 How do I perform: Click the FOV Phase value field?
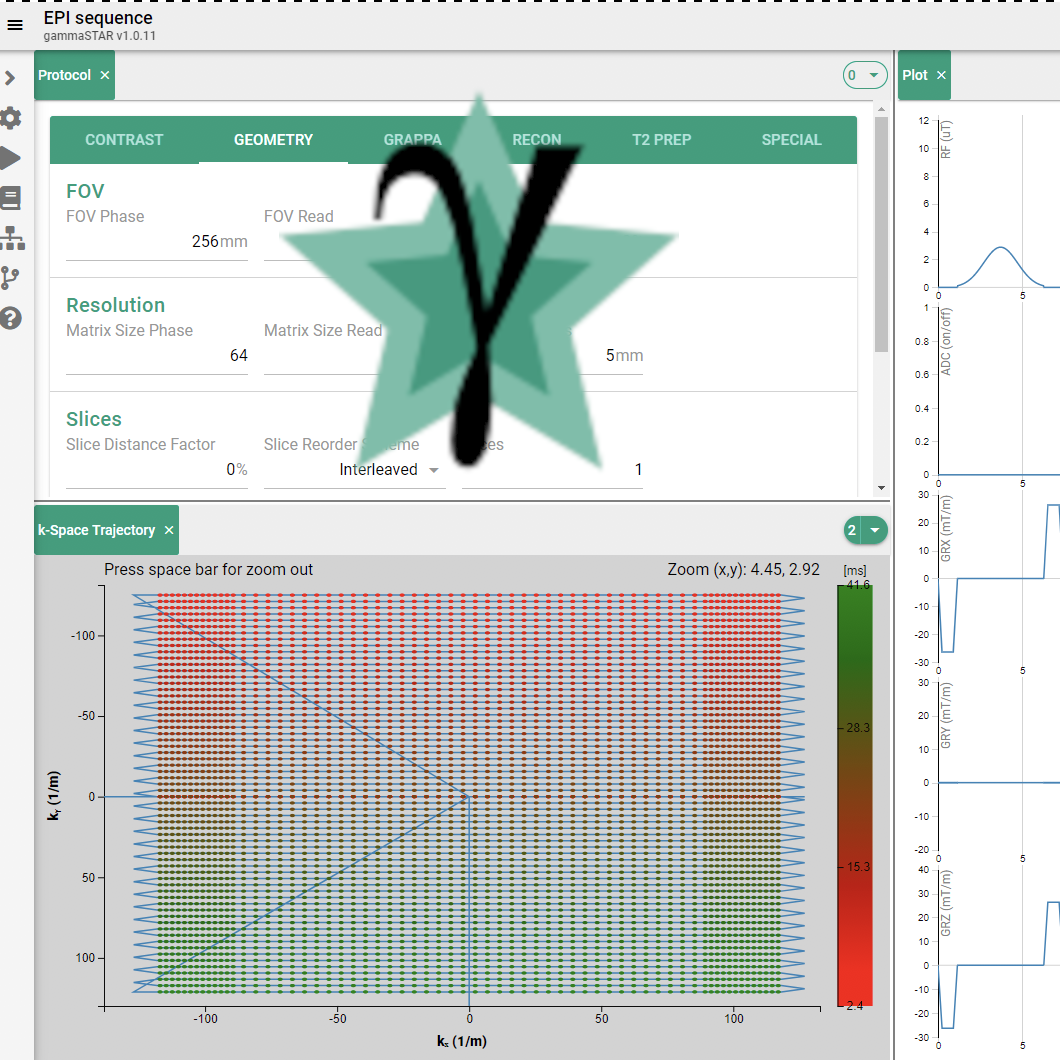click(157, 241)
